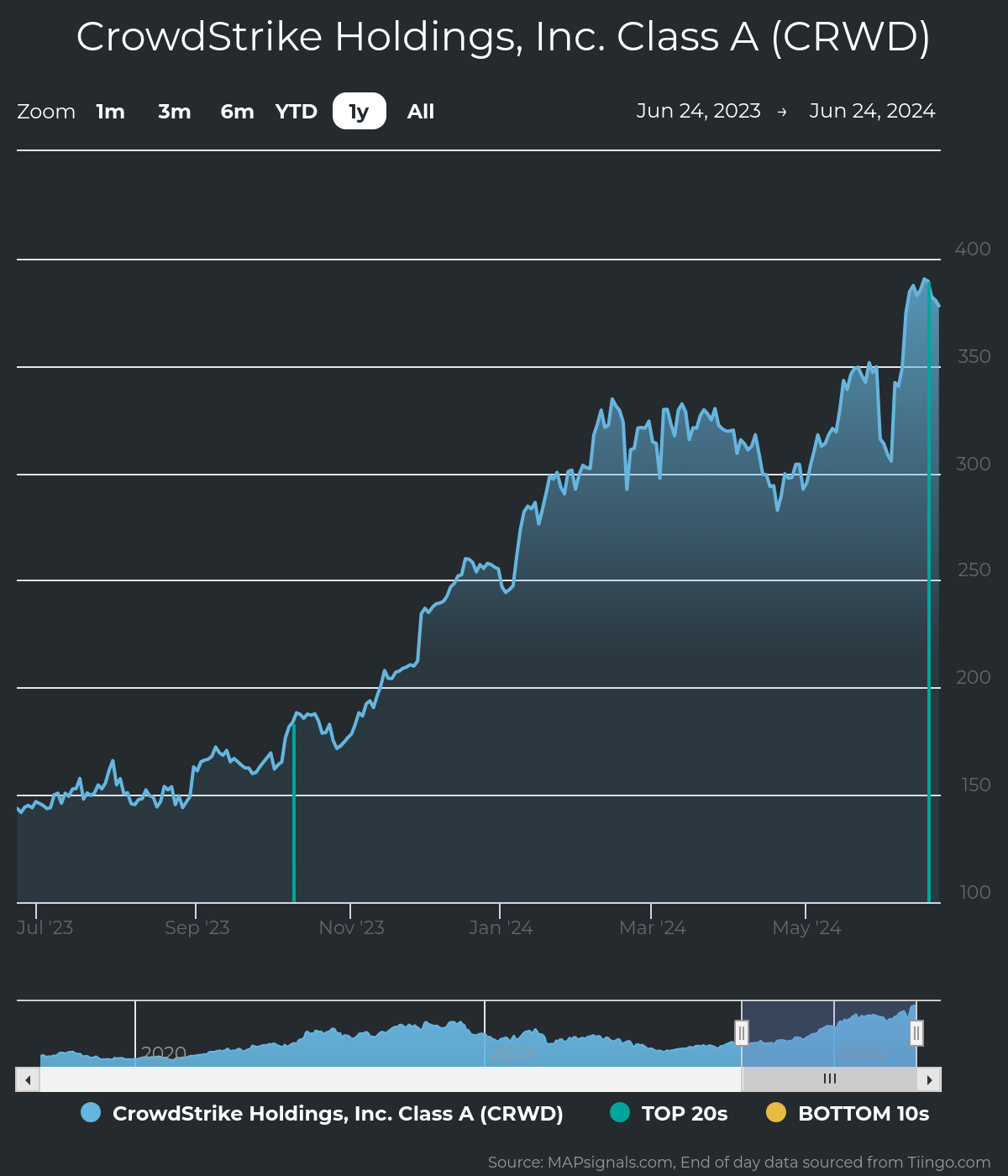1008x1176 pixels.
Task: Toggle CrowdStrike series blue legend dot
Action: tap(91, 1113)
